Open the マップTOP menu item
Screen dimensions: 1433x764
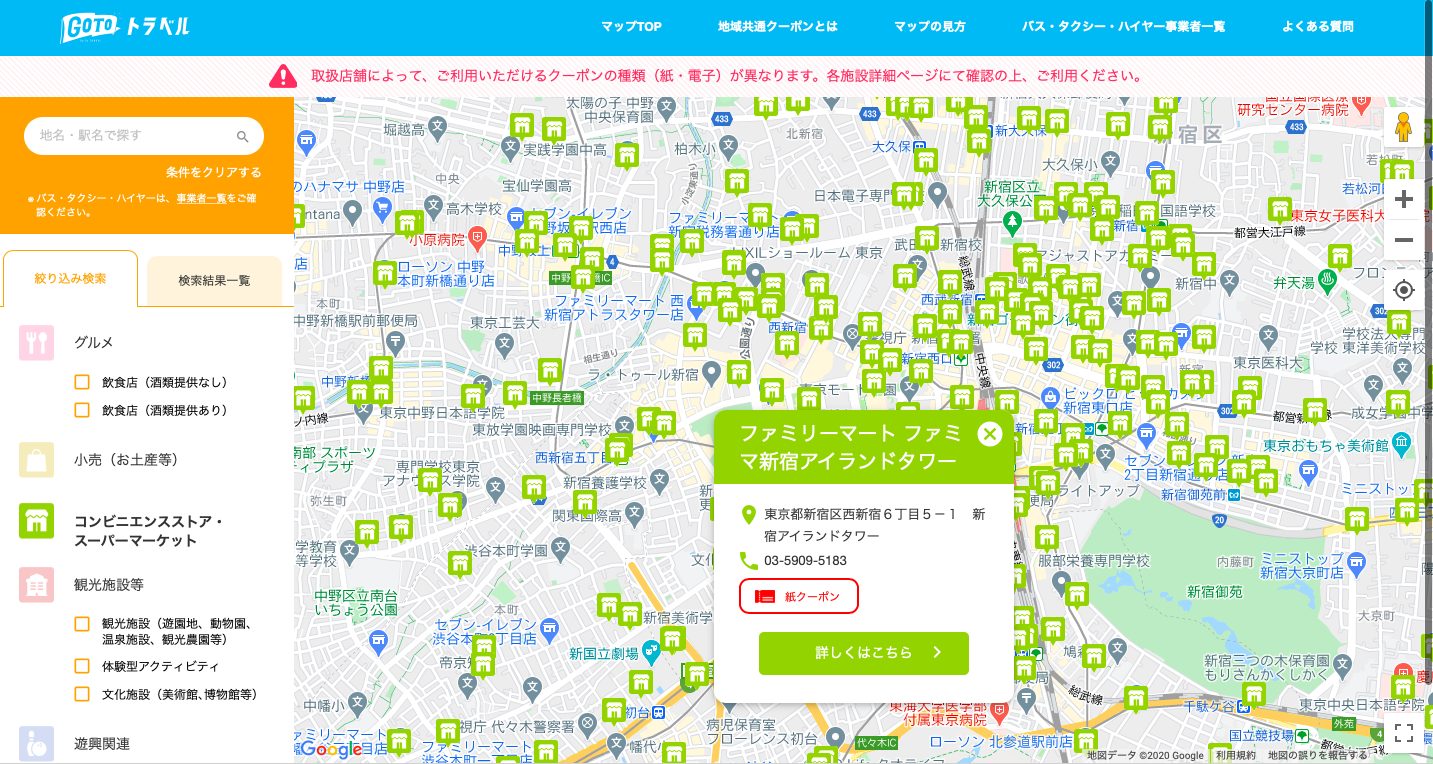[631, 27]
